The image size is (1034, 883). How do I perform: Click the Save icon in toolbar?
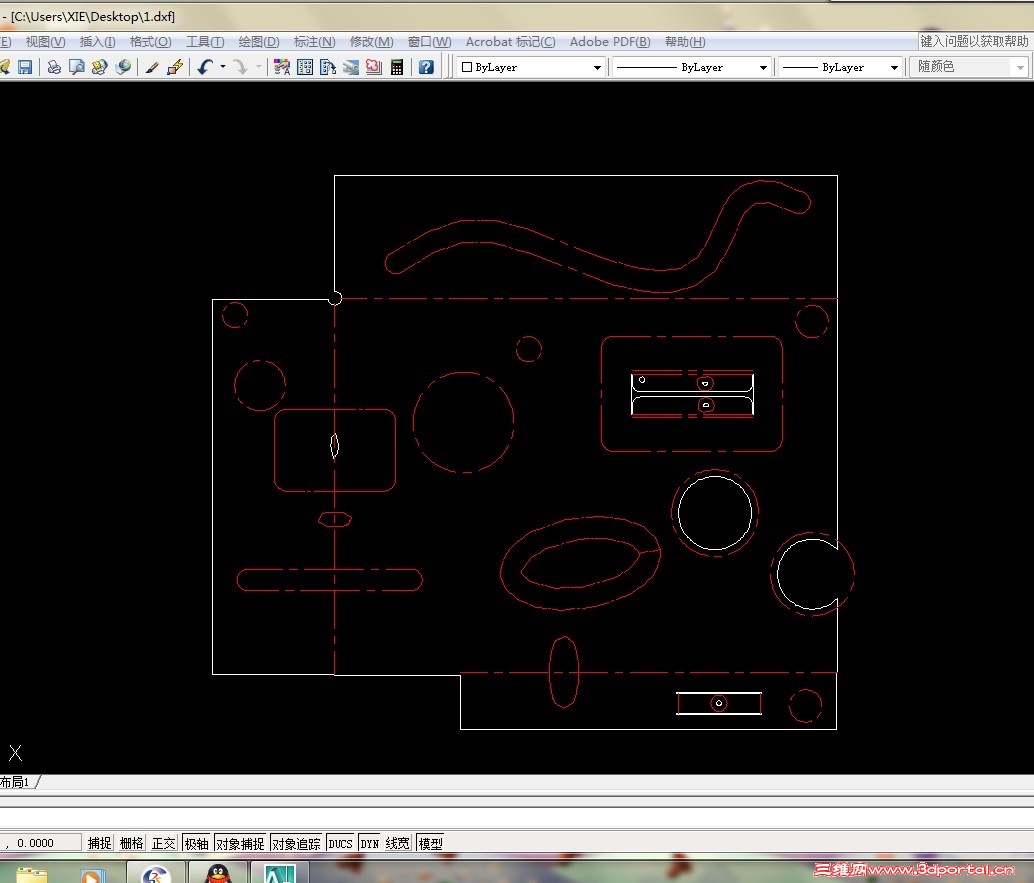(x=25, y=67)
